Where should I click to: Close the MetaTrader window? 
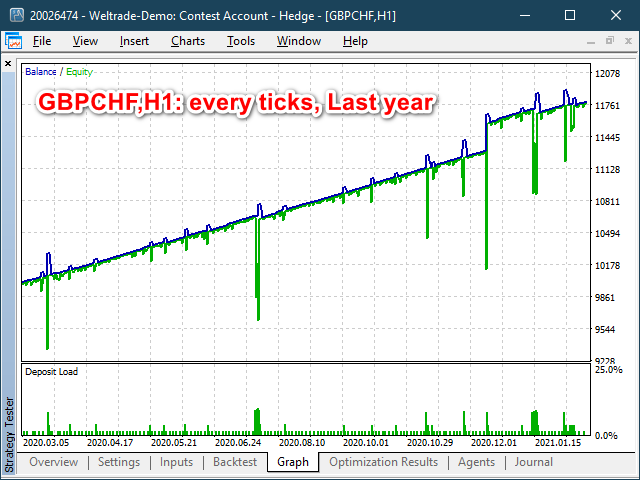(616, 16)
